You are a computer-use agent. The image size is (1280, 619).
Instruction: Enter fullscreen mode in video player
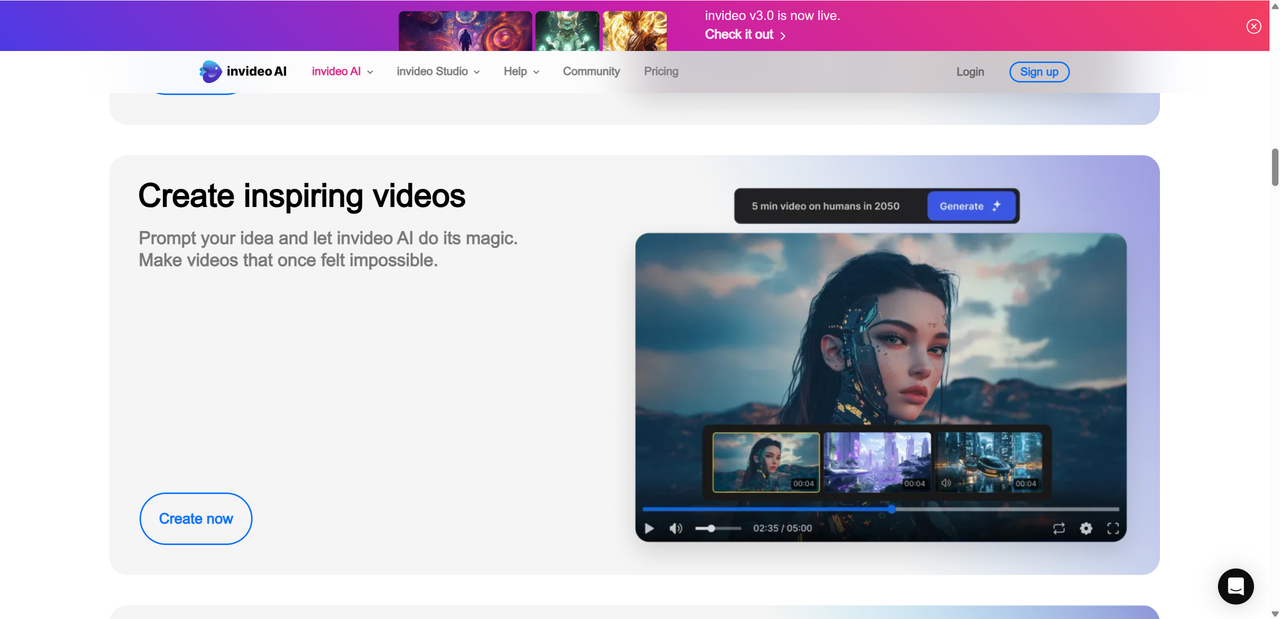1113,528
